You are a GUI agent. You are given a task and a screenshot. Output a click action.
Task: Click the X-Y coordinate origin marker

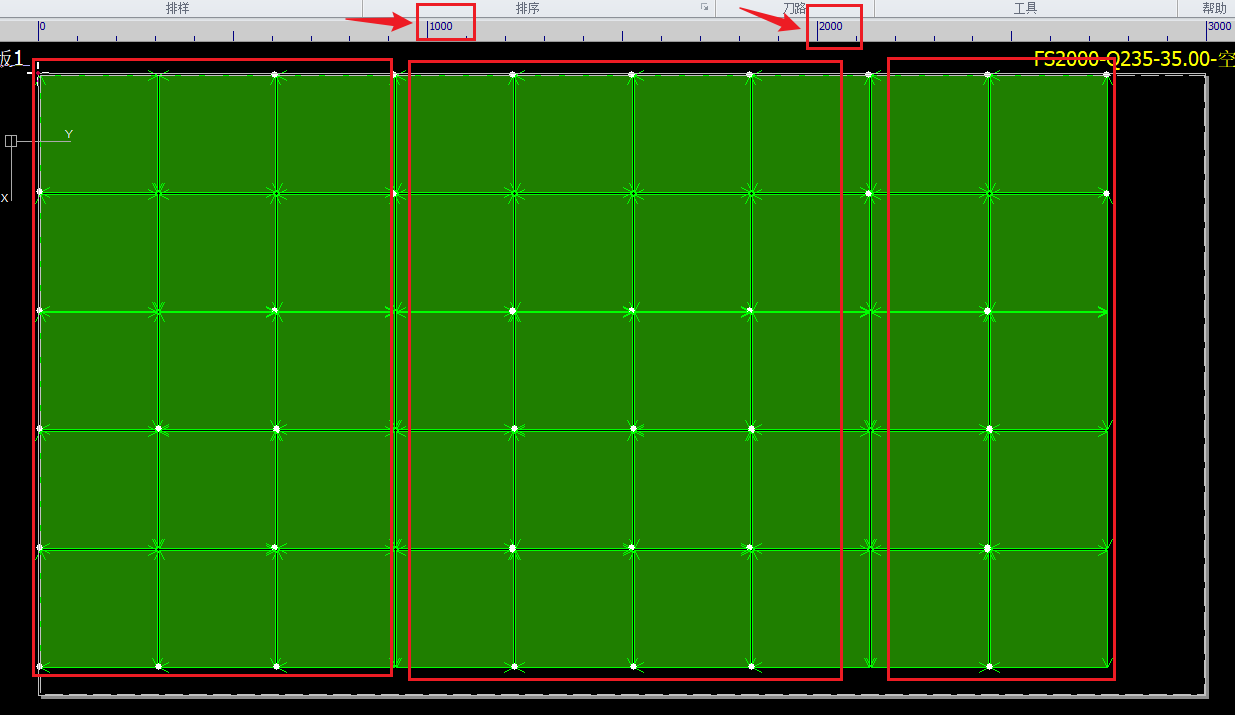11,141
